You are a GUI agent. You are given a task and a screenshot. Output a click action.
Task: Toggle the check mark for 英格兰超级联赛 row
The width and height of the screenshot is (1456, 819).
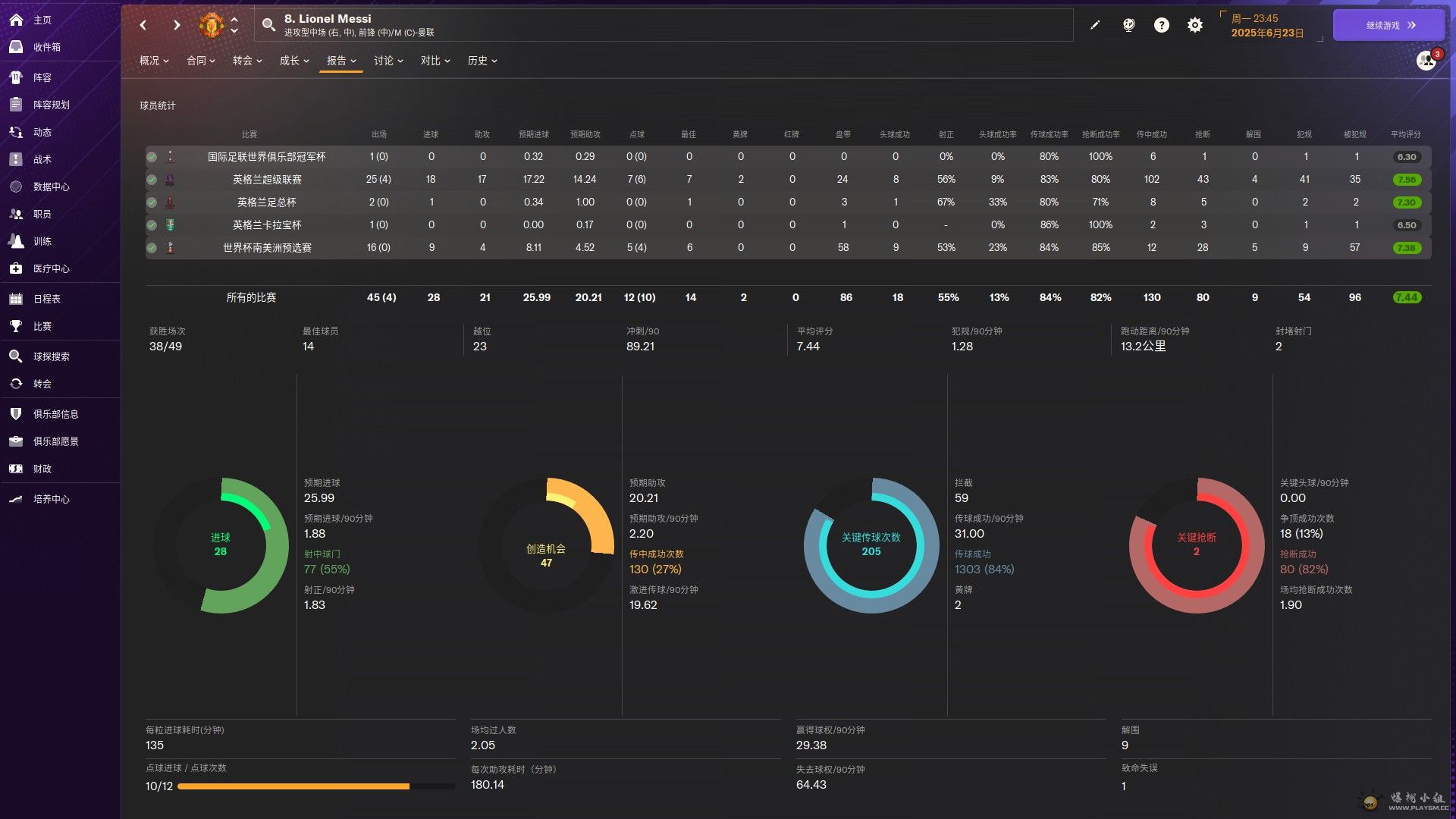point(152,180)
